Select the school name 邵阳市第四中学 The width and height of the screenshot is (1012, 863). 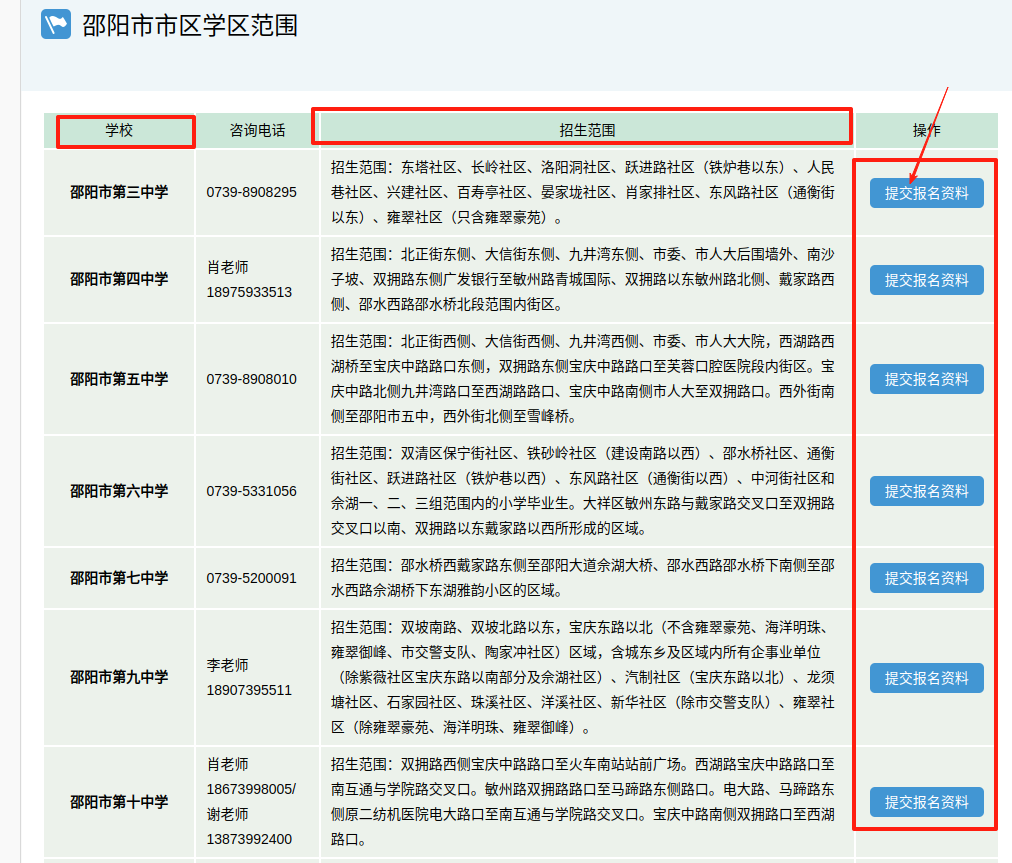[119, 279]
